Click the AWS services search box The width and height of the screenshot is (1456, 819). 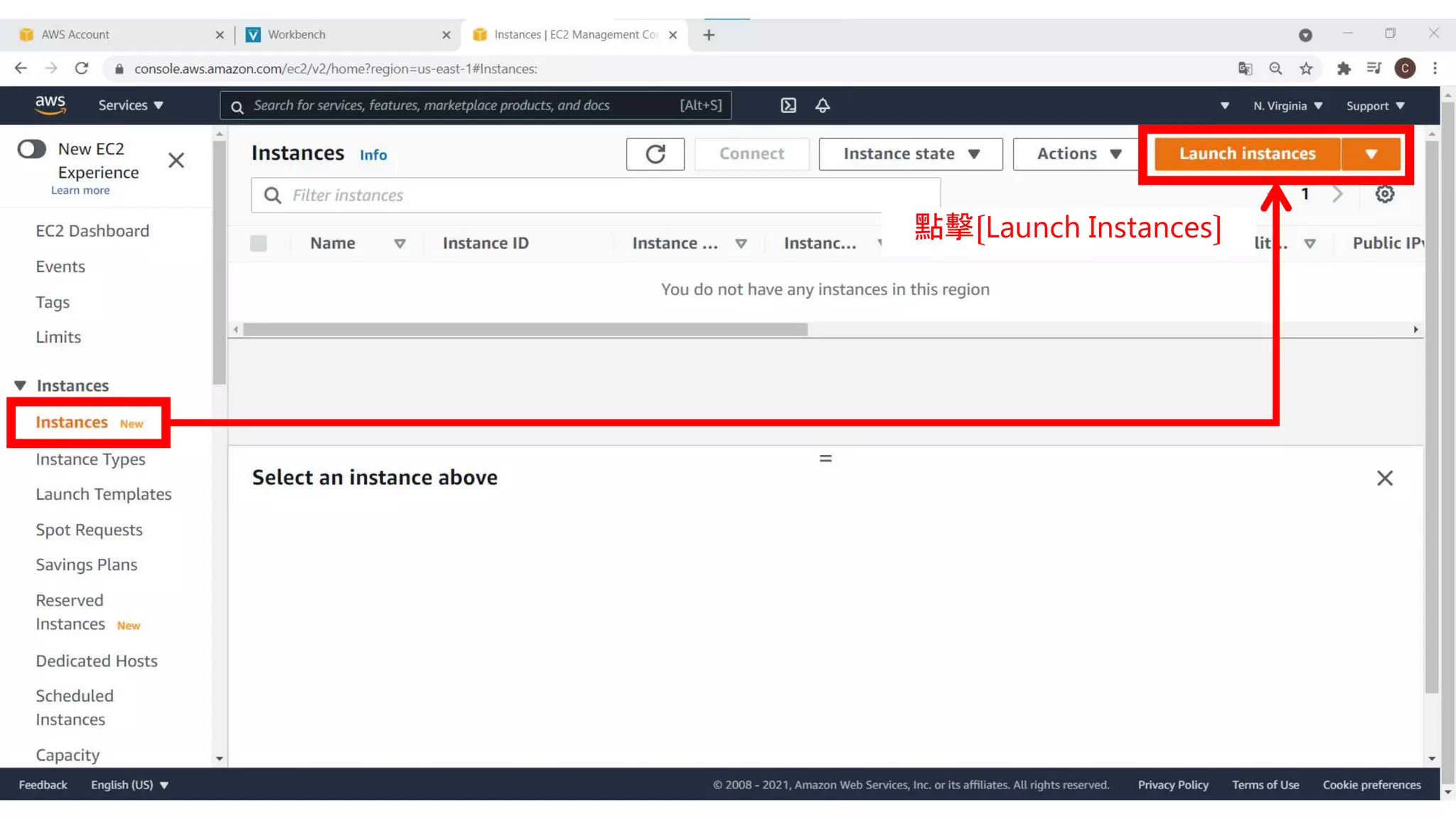pos(476,105)
